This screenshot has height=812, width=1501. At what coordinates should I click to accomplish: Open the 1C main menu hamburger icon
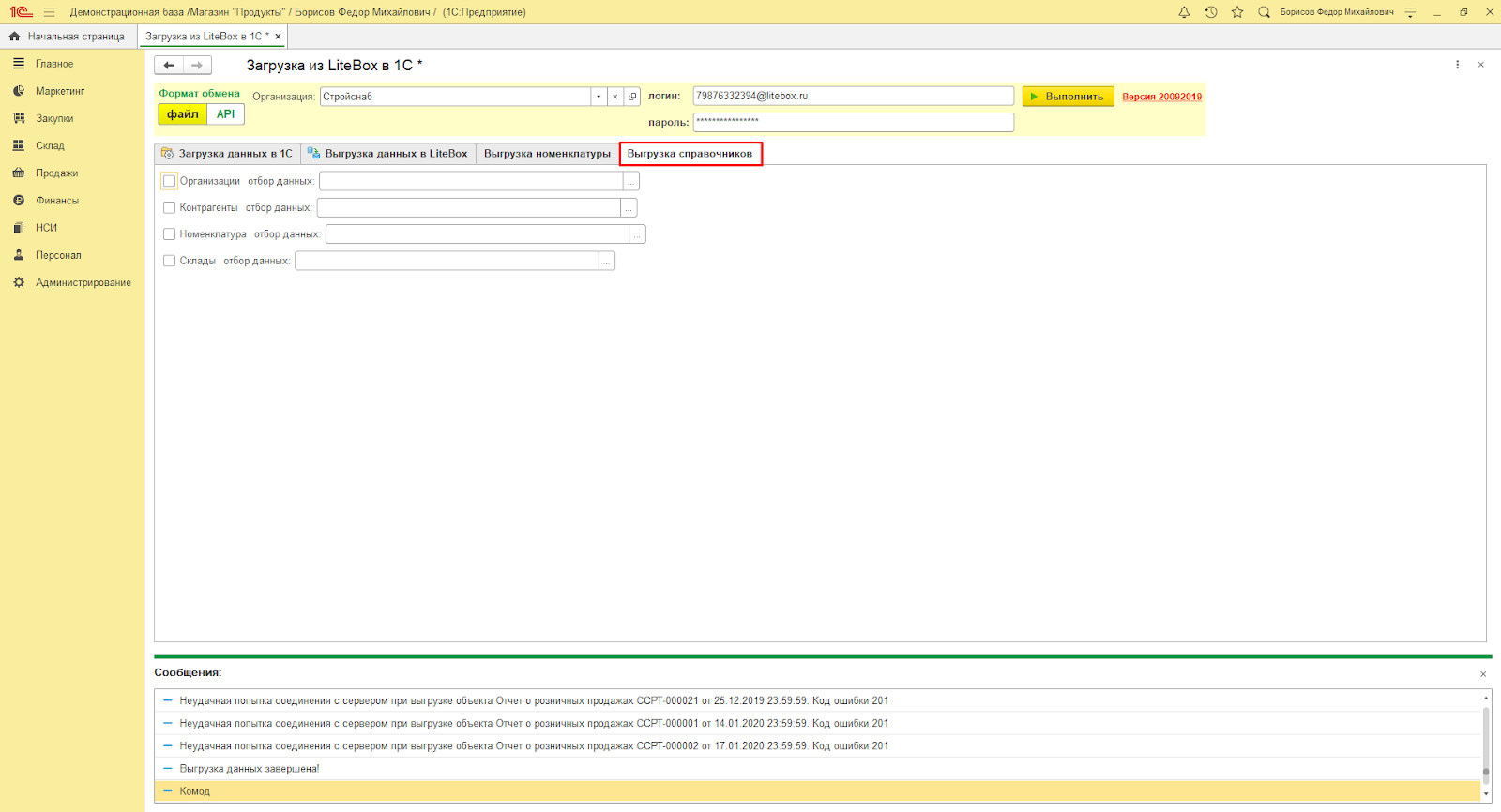(49, 12)
